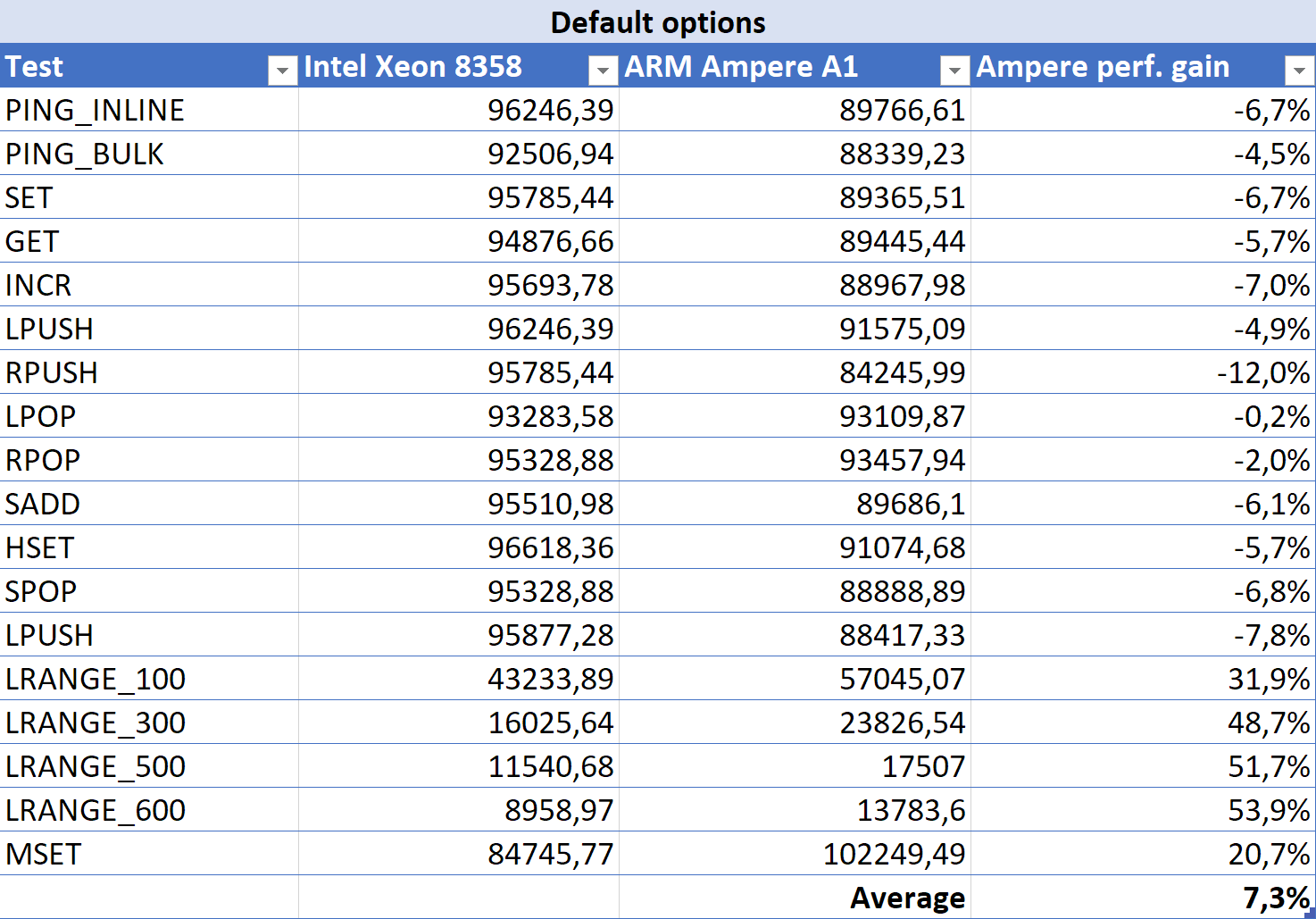Select Ampere value 84245,99

coord(795,372)
